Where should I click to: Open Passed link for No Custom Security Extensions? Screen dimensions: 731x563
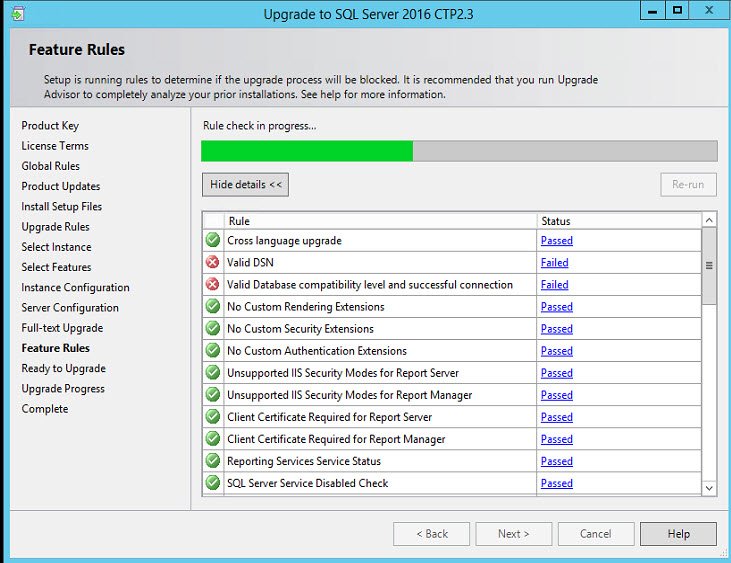pyautogui.click(x=557, y=329)
